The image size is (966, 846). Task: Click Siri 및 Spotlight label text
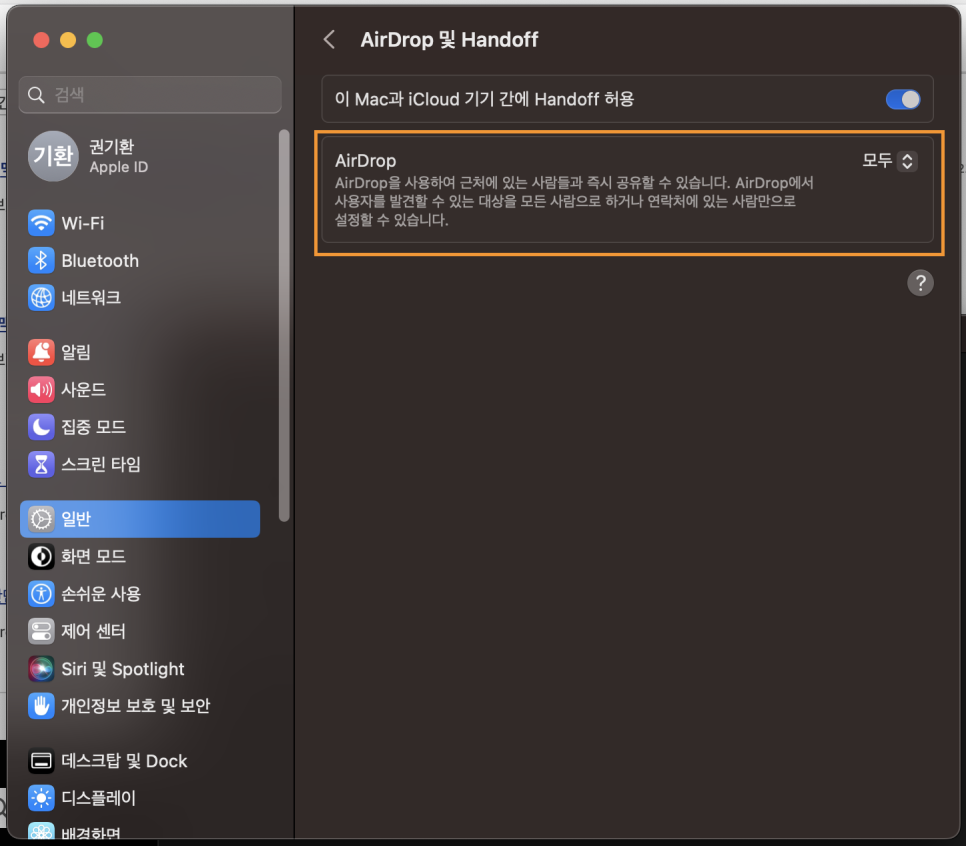click(123, 669)
